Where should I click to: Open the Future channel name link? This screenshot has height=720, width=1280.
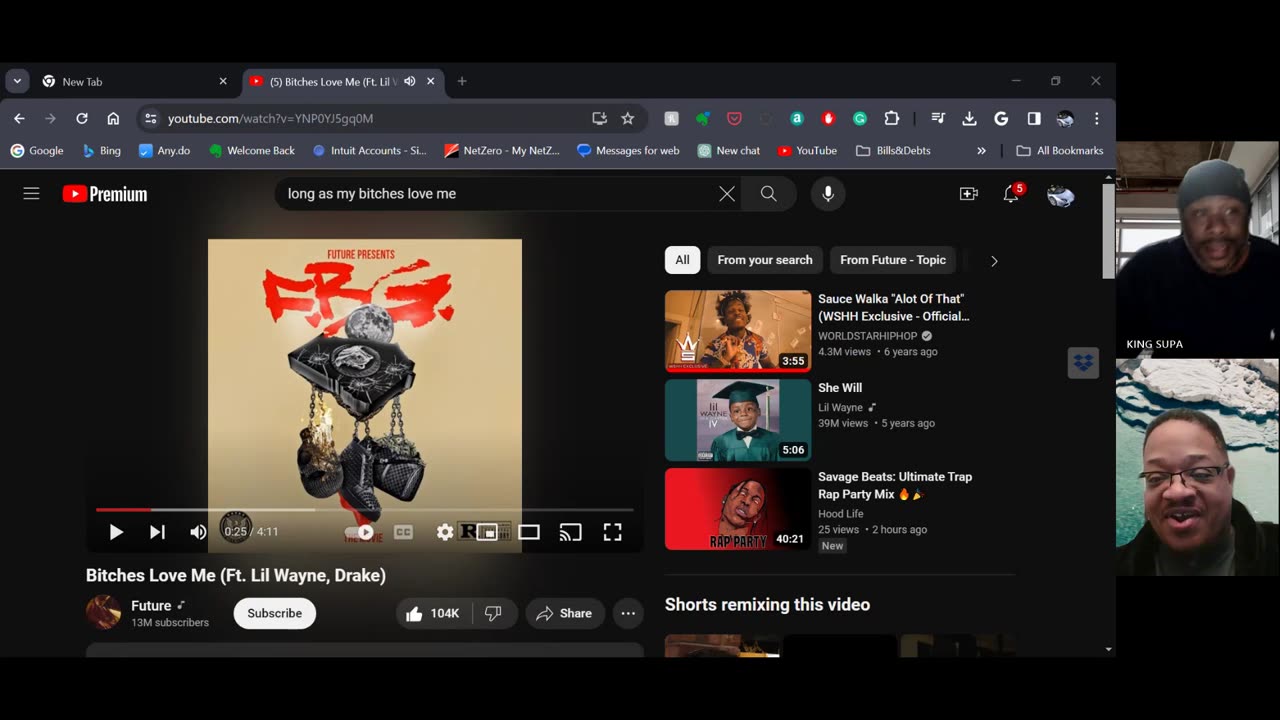151,605
